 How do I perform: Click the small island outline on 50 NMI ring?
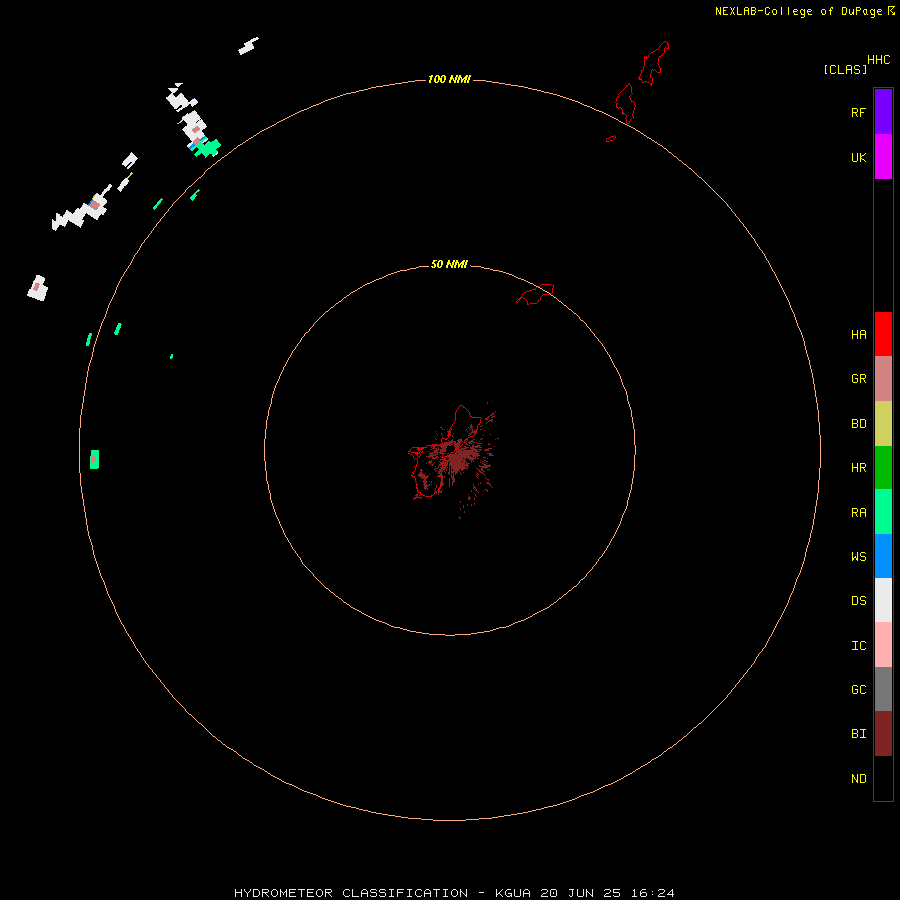coord(535,294)
